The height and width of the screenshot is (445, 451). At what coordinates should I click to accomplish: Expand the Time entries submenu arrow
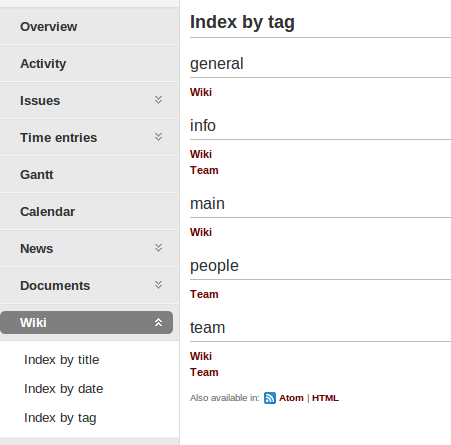(x=158, y=137)
